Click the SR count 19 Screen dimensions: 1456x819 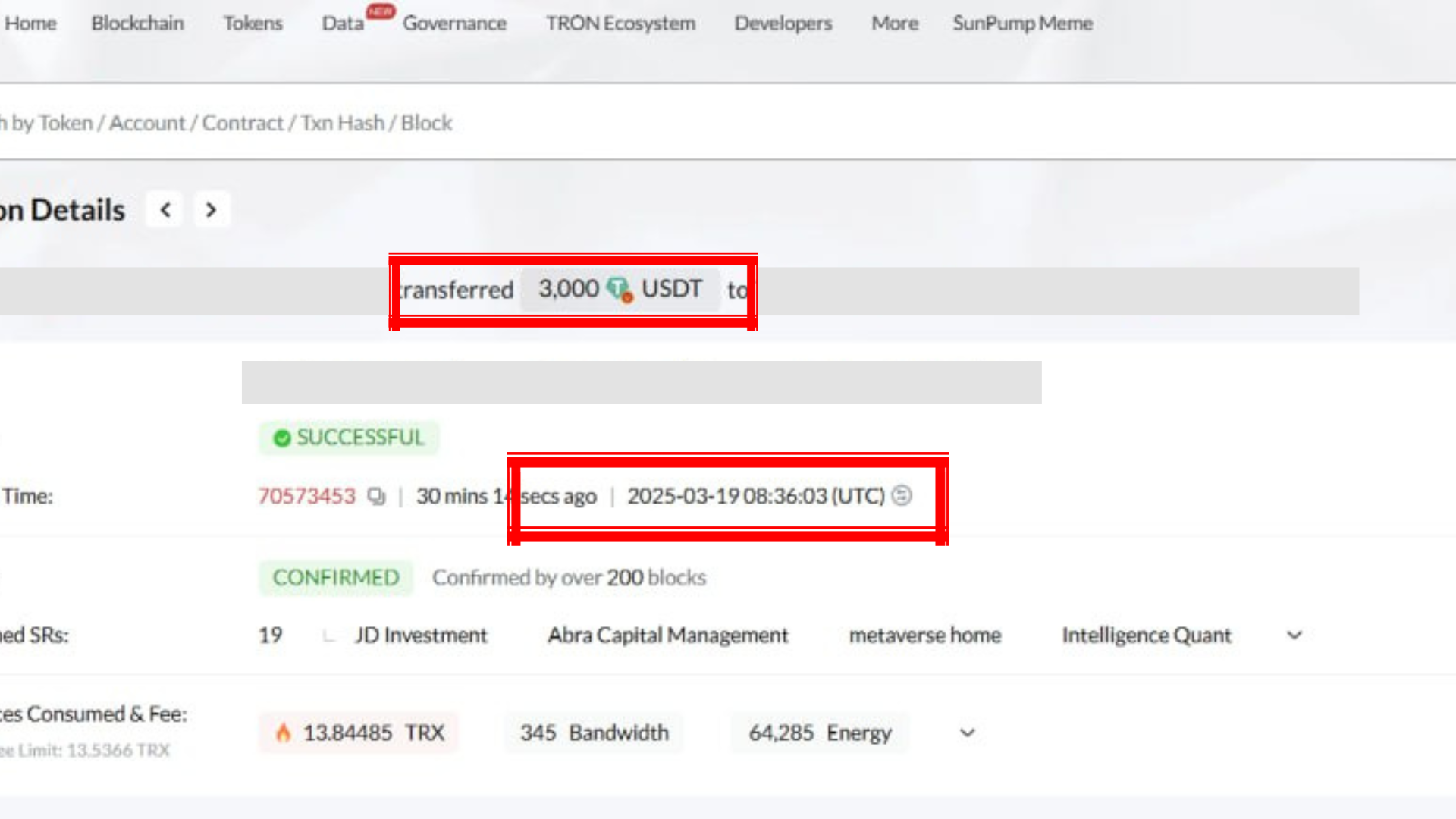coord(270,635)
